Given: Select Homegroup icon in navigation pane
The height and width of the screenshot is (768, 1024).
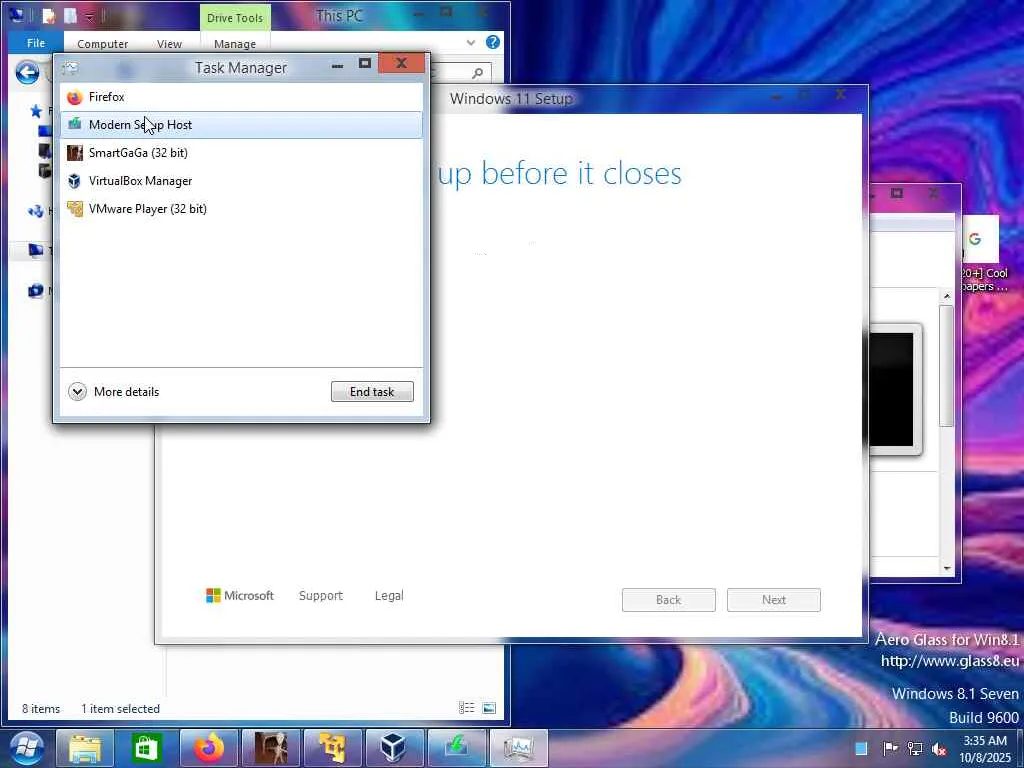Looking at the screenshot, I should pyautogui.click(x=36, y=211).
